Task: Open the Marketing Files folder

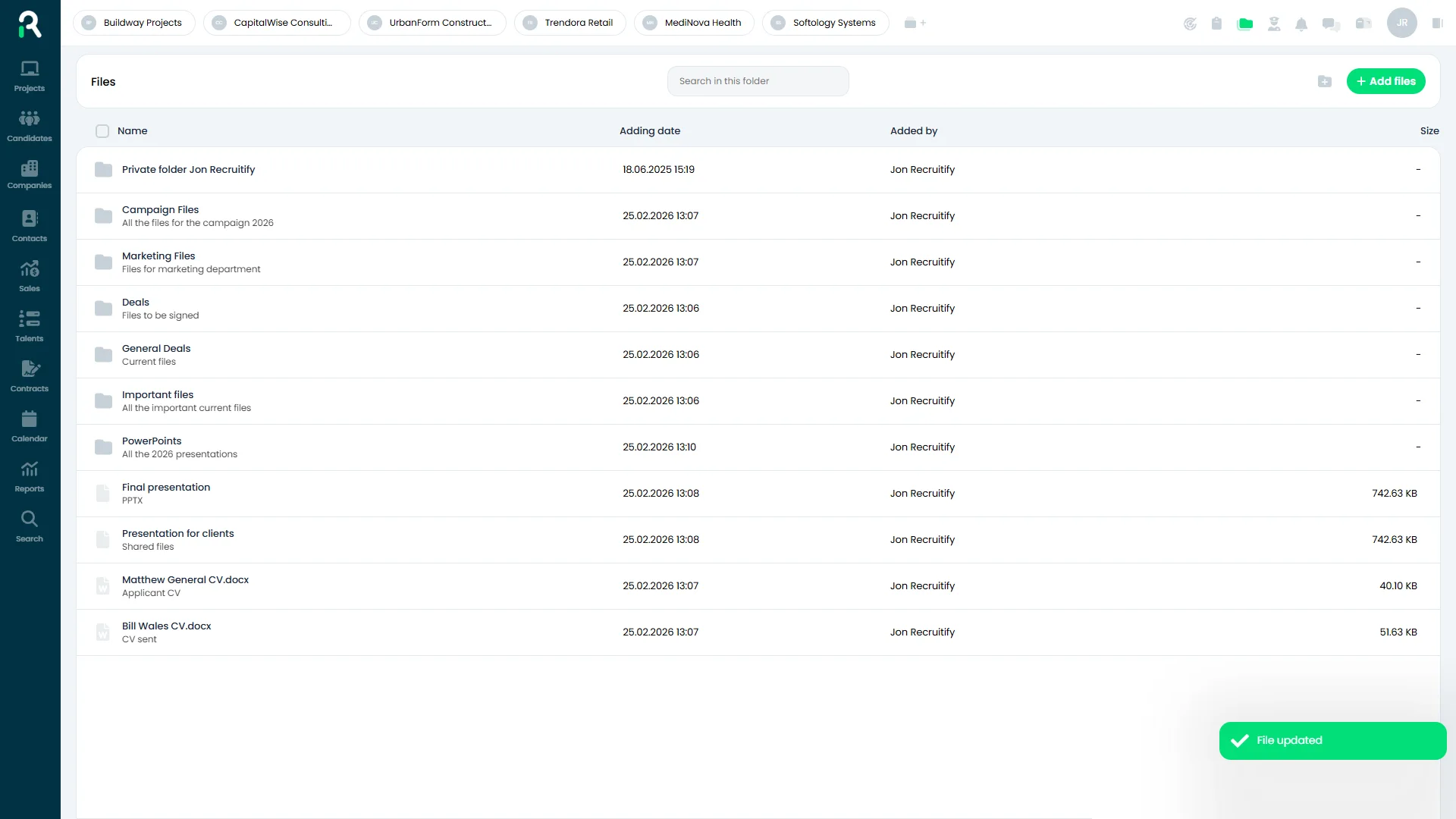Action: point(158,256)
